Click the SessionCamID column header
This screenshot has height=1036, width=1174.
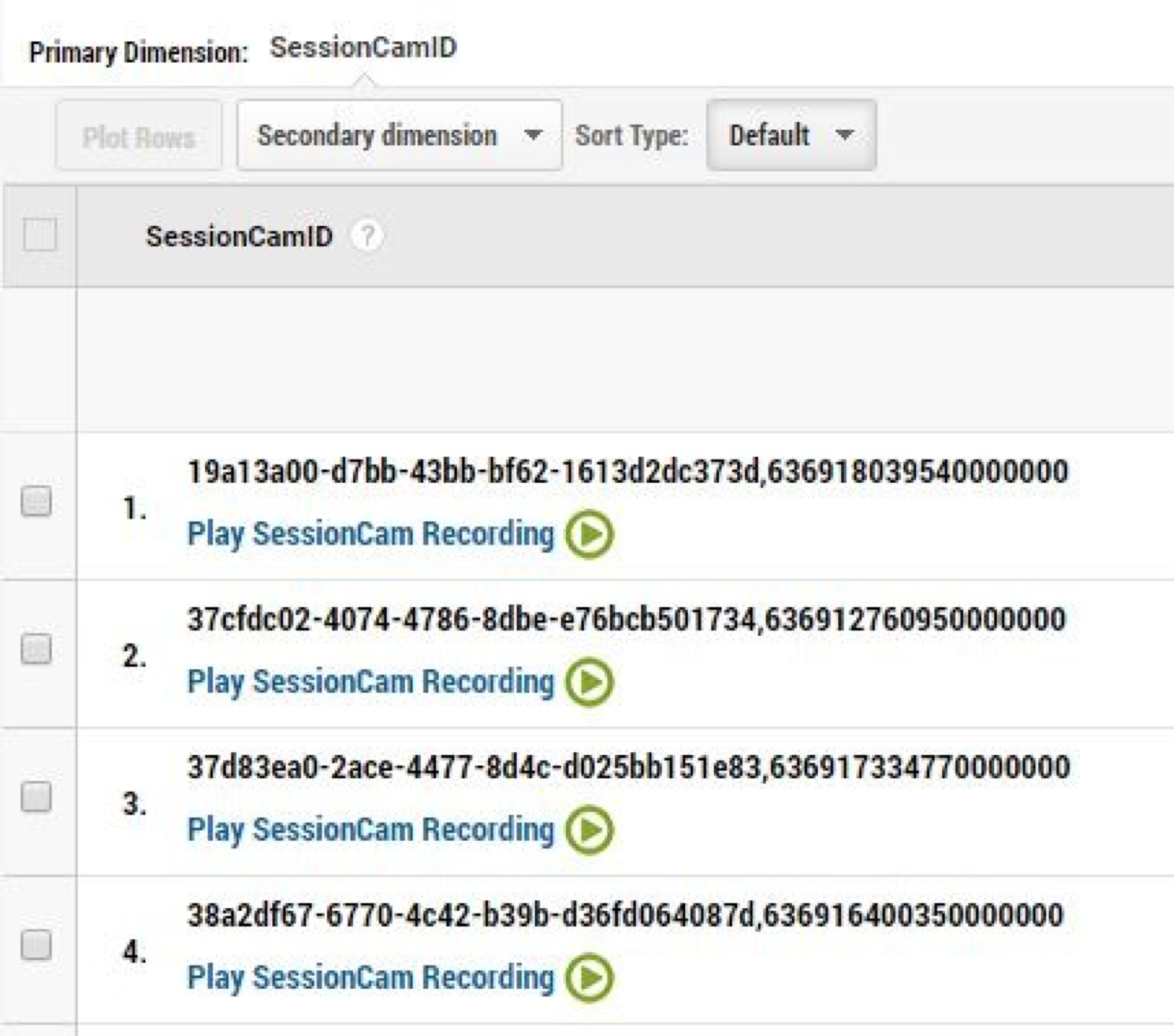tap(239, 236)
